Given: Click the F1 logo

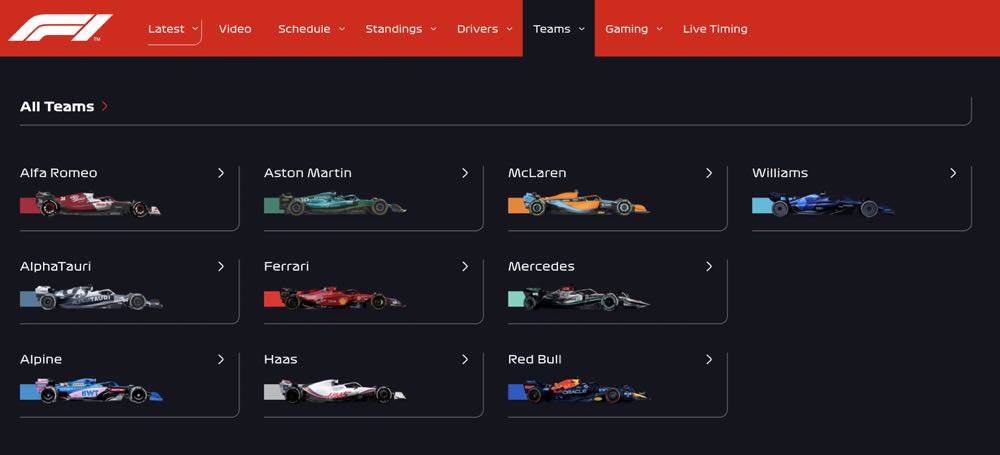Looking at the screenshot, I should (x=61, y=28).
